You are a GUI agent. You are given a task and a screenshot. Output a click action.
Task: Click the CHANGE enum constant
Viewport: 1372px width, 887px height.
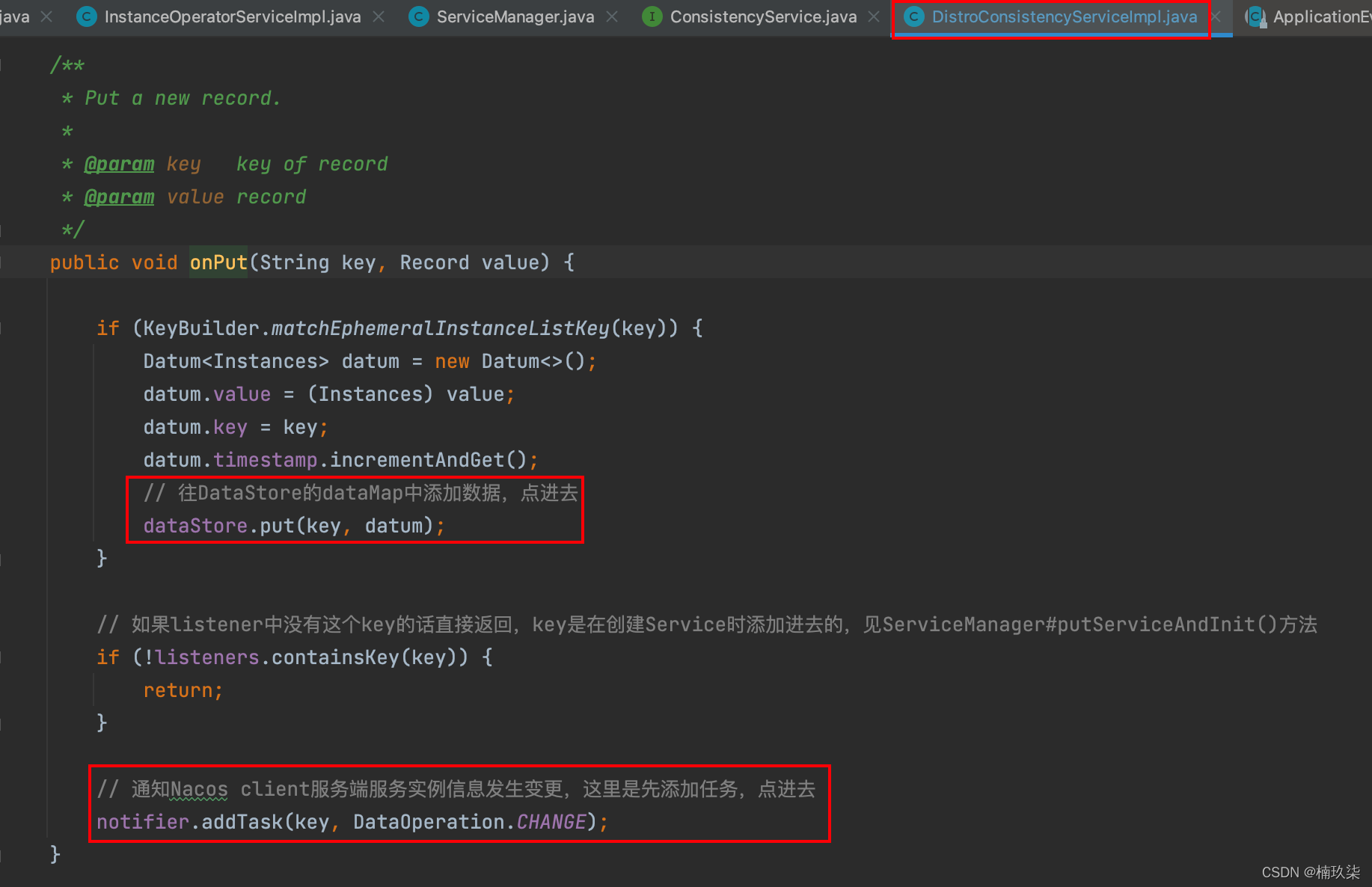tap(551, 822)
